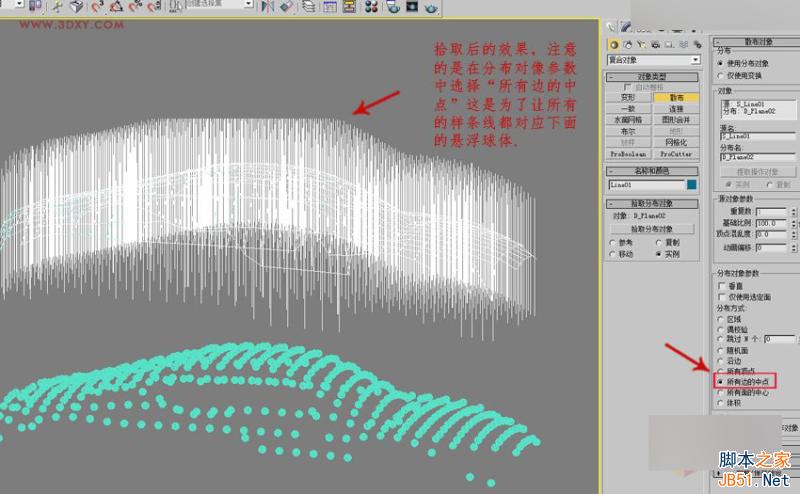Image resolution: width=800 pixels, height=494 pixels.
Task: Select the 沿边 distribution radio
Action: pyautogui.click(x=720, y=361)
